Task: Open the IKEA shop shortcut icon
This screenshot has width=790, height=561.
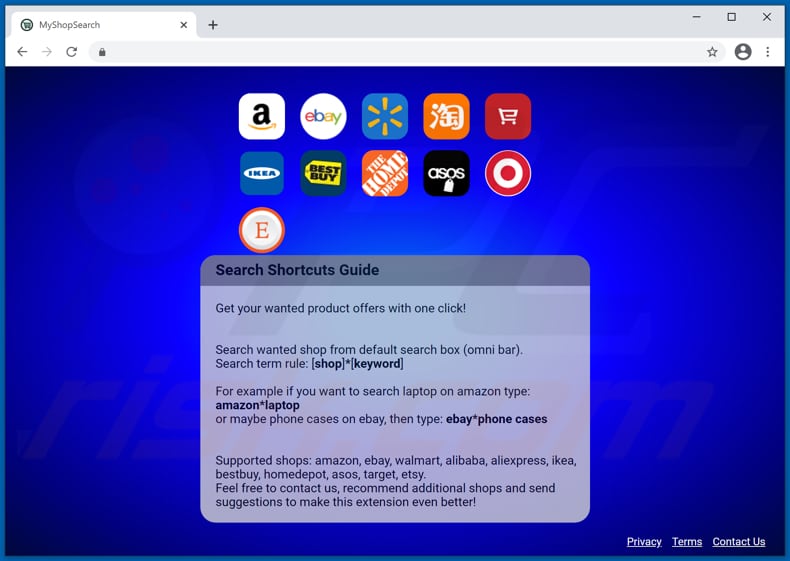Action: point(261,173)
